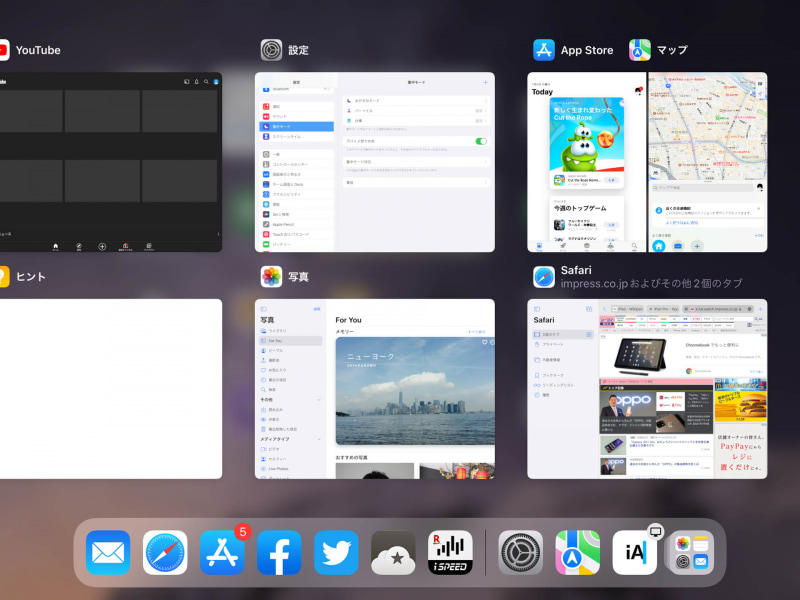Open Cut the Rope feature in App Store
The image size is (800, 600).
586,143
